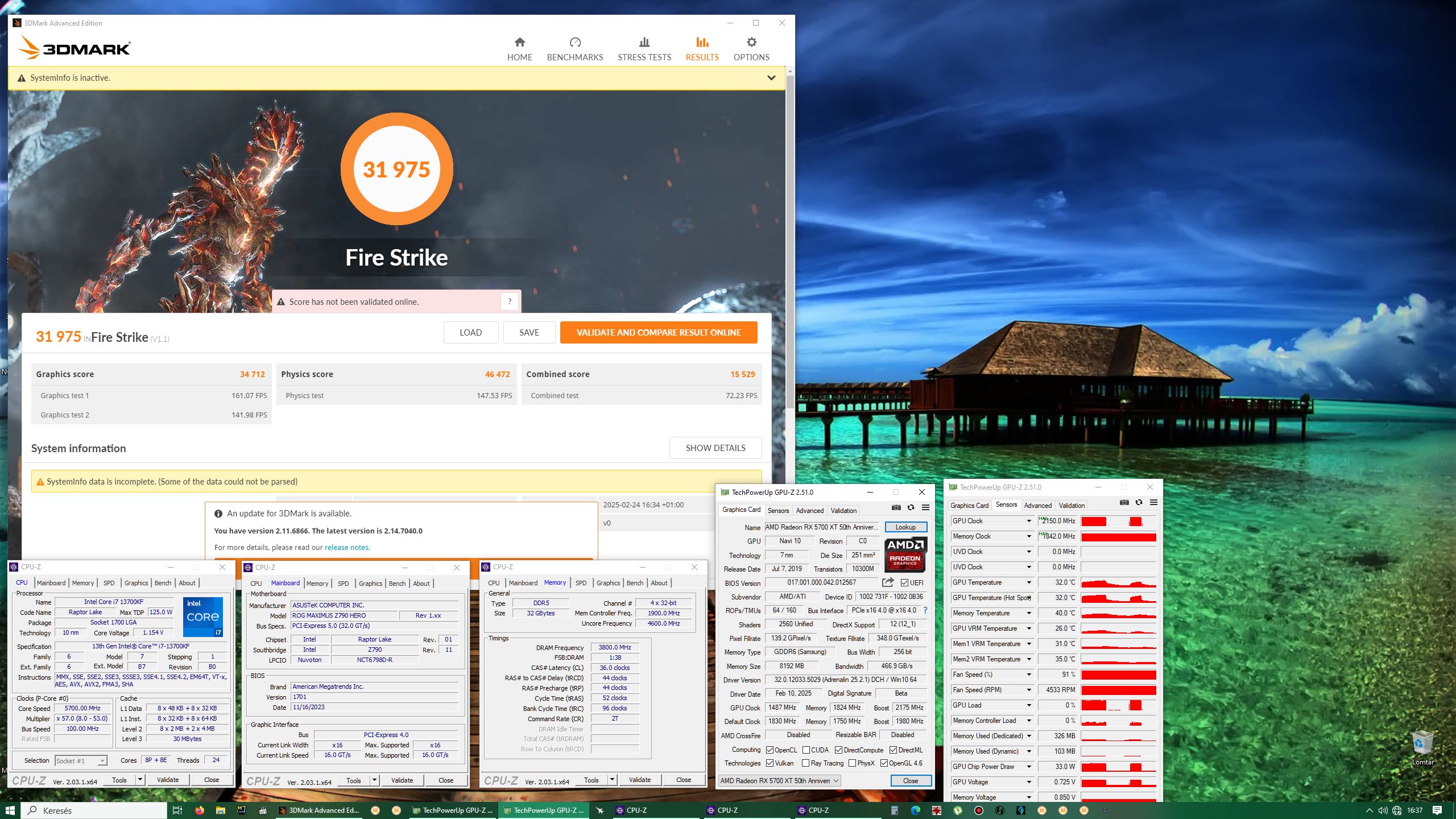Screen dimensions: 1456x819
Task: Open the BENCHMARKS section in 3DMark
Action: click(x=574, y=49)
